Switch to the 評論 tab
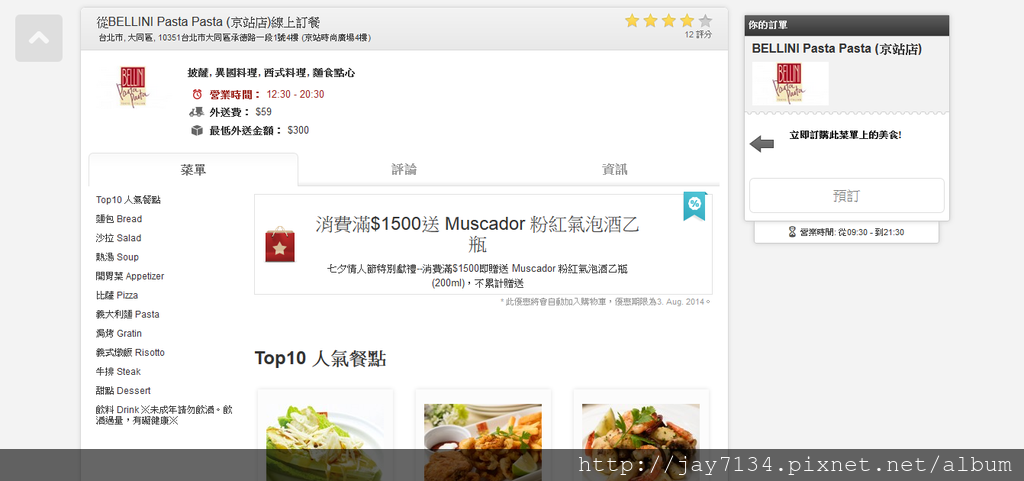Viewport: 1024px width, 481px height. point(404,170)
